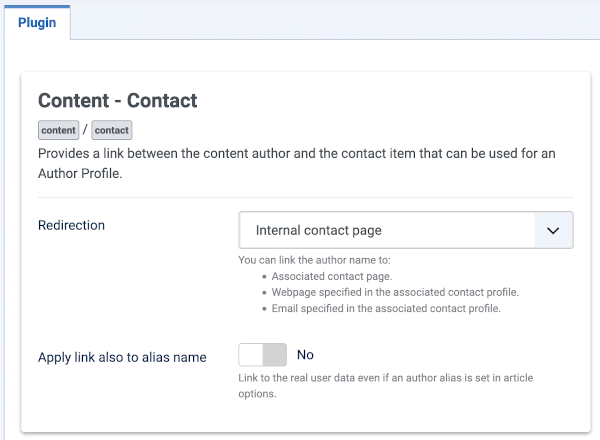Click 'Webpage specified in the associated contact profile.' text
The image size is (600, 440).
(x=395, y=292)
